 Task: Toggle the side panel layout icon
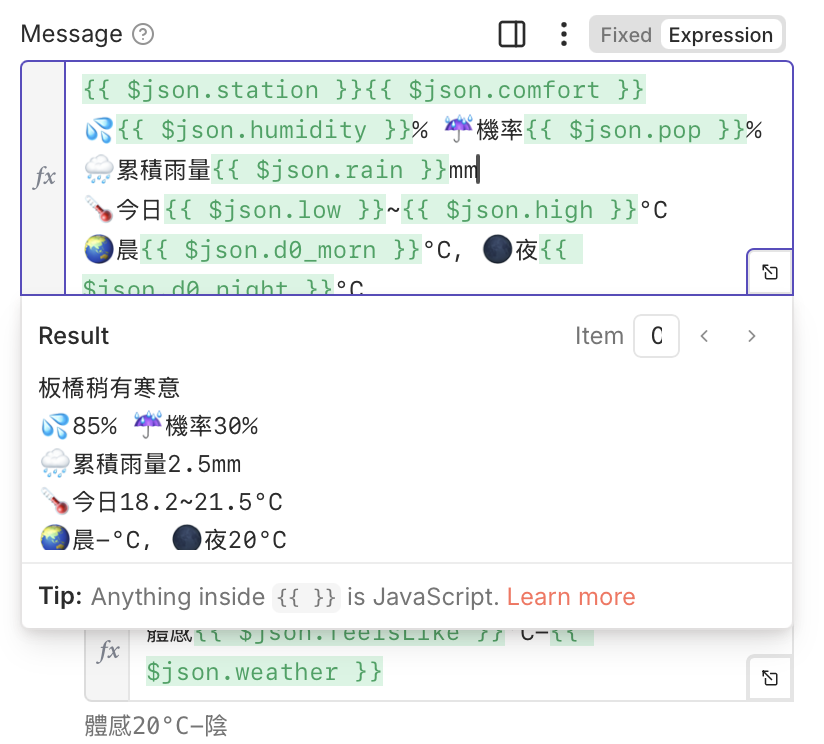pos(512,35)
